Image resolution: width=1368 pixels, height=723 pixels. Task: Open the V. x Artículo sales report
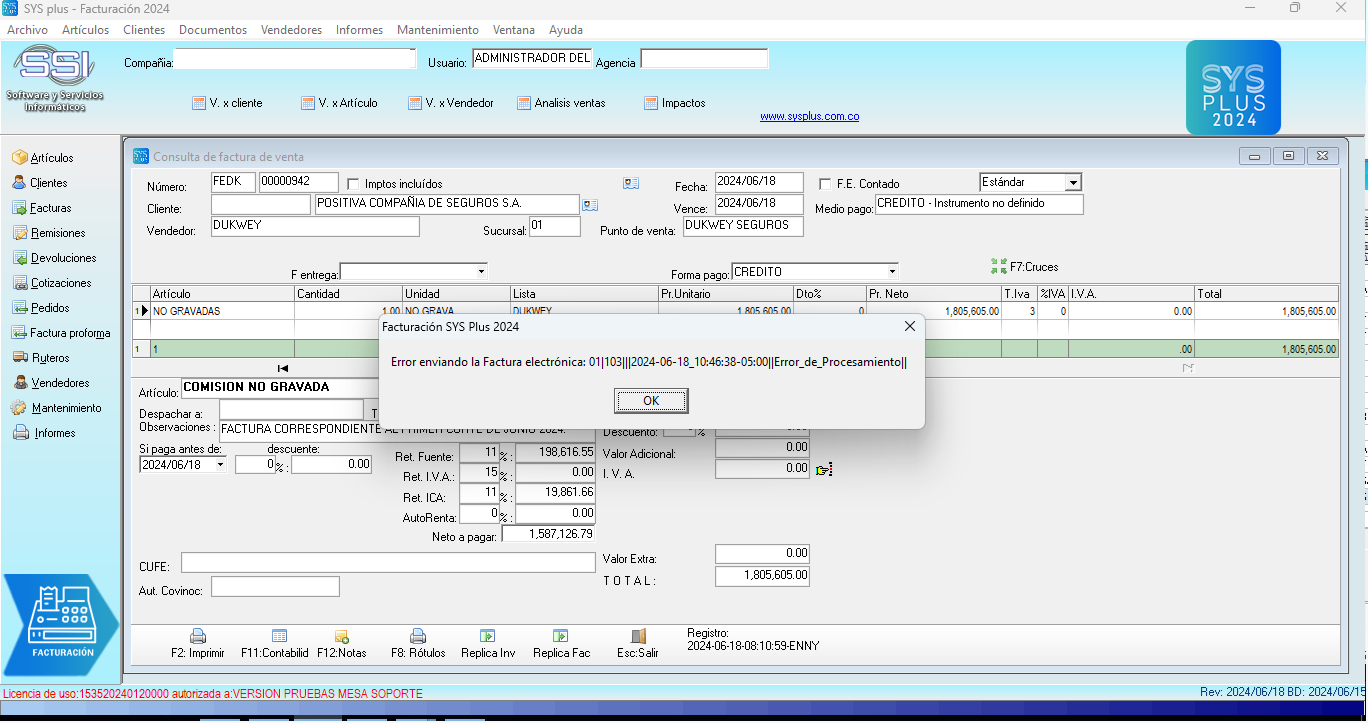[339, 103]
